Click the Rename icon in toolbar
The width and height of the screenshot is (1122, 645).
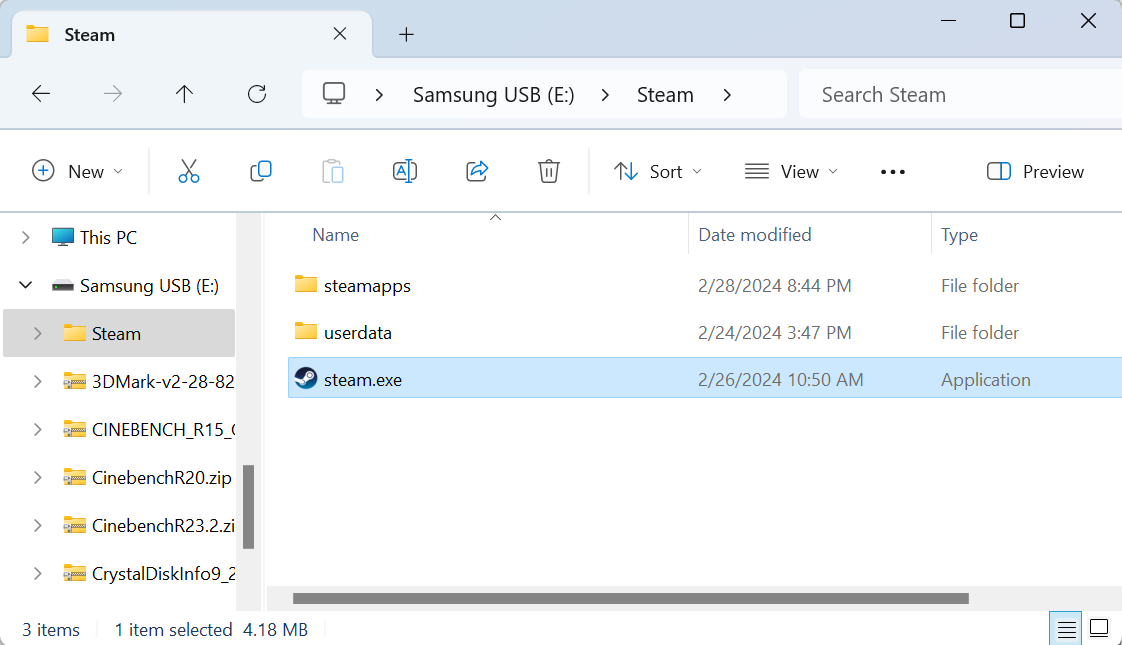pyautogui.click(x=405, y=172)
